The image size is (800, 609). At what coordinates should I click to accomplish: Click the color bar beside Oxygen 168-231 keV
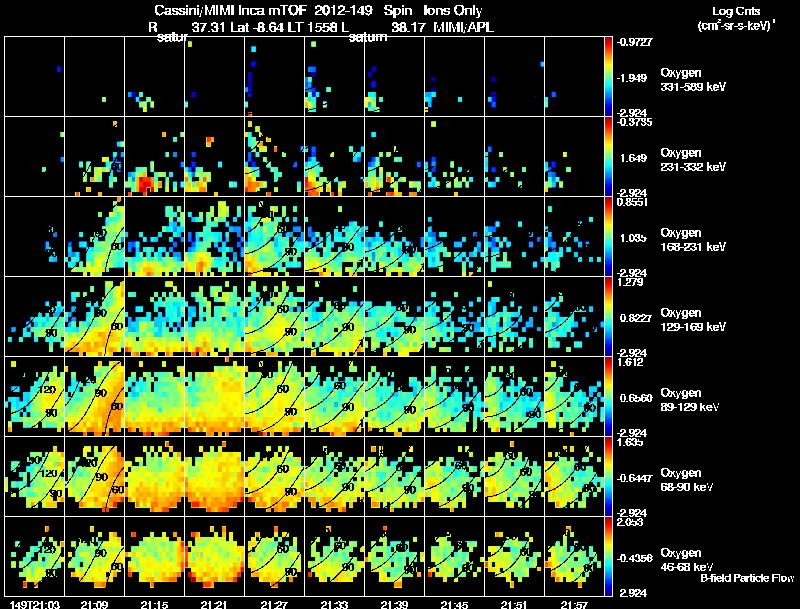point(608,237)
